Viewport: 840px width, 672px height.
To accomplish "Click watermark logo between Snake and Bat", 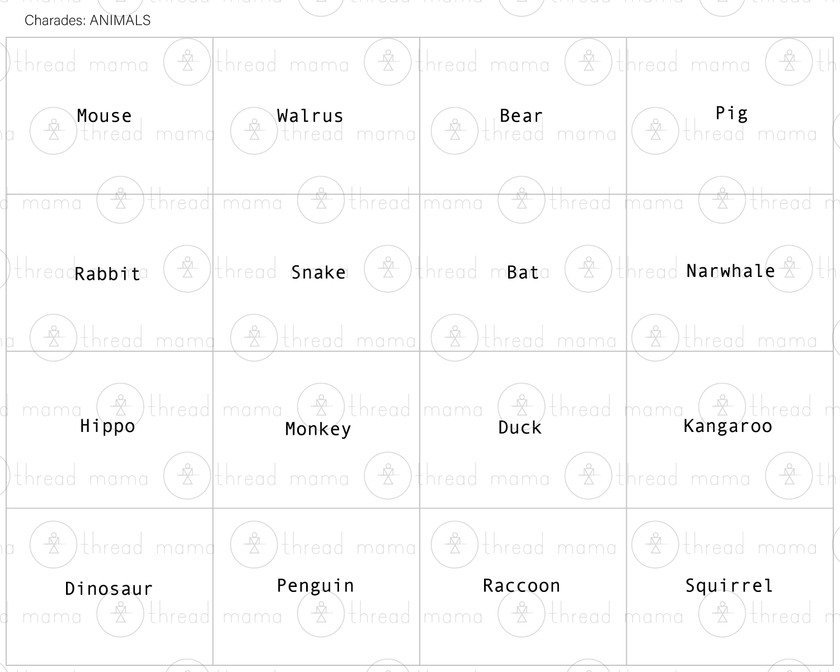I will point(387,269).
